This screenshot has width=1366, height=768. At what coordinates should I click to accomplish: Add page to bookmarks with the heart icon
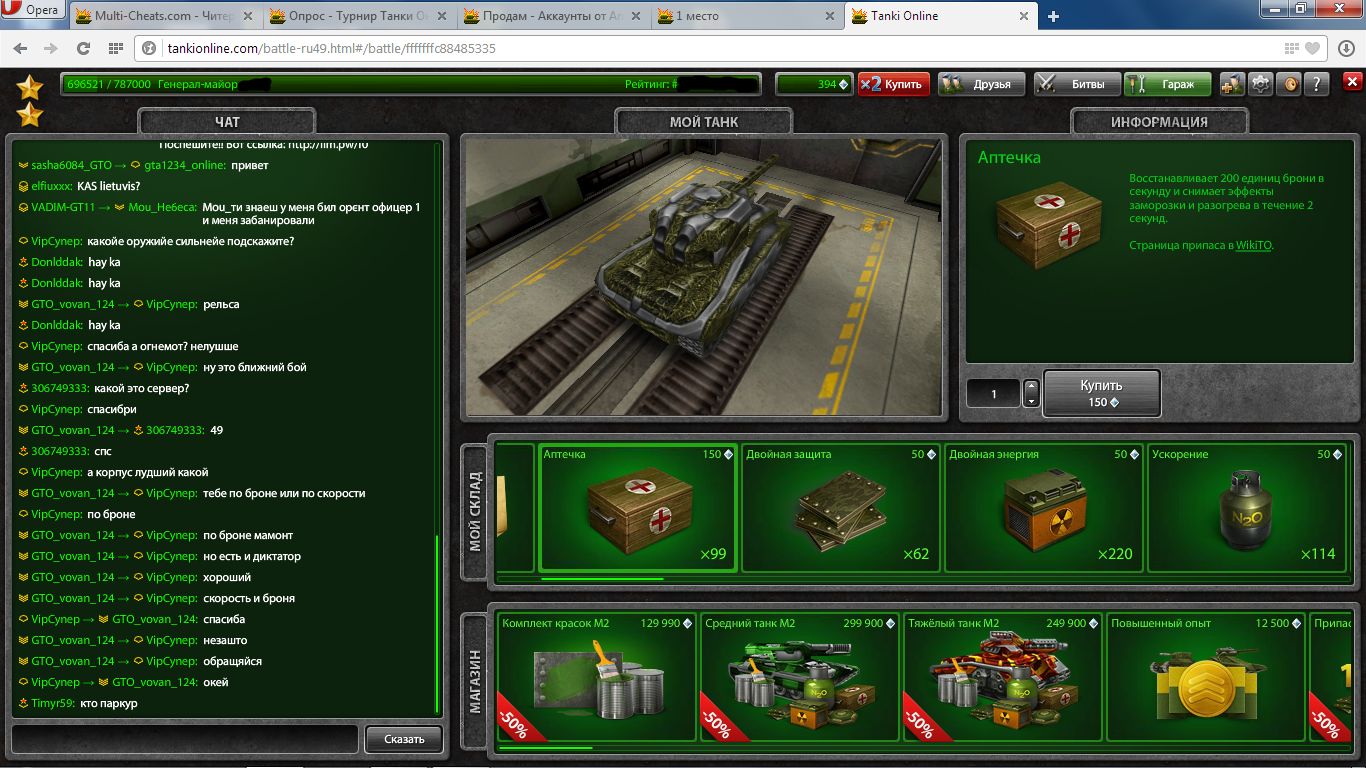1313,49
